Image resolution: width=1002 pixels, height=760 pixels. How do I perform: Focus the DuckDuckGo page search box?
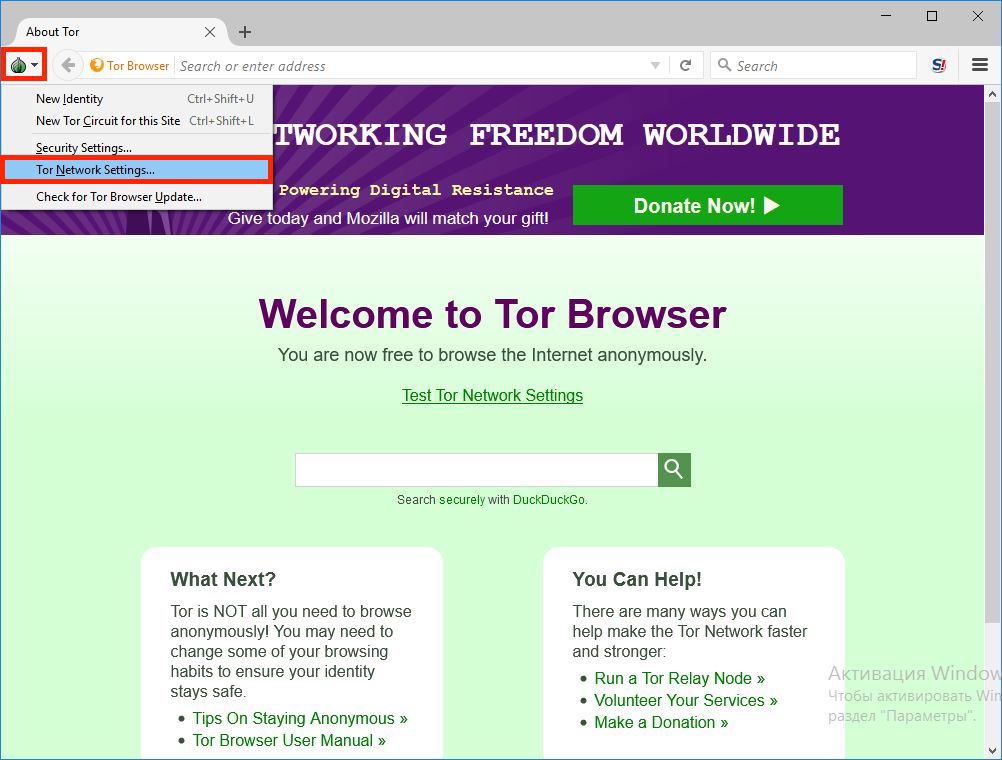[x=477, y=470]
